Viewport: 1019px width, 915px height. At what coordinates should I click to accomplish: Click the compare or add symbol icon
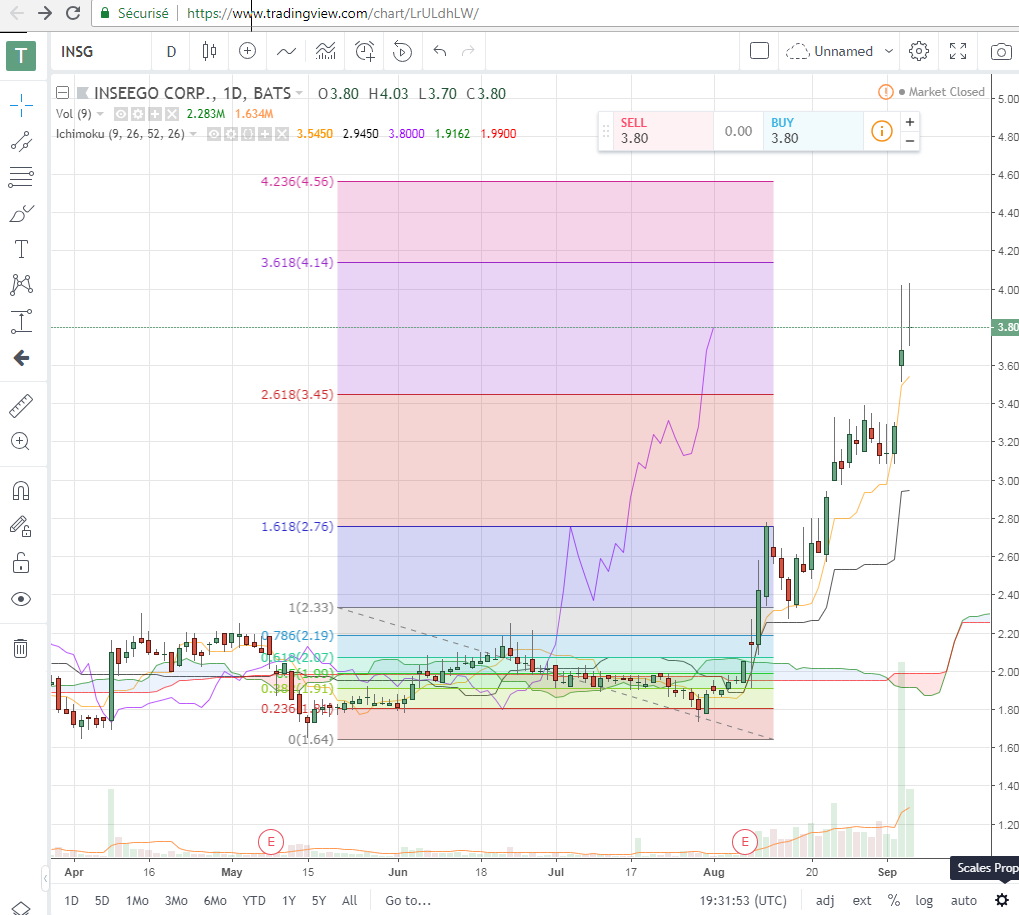[x=248, y=51]
